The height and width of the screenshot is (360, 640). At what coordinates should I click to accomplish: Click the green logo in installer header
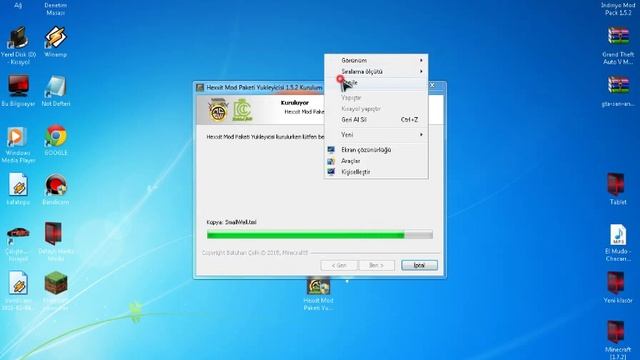(242, 110)
